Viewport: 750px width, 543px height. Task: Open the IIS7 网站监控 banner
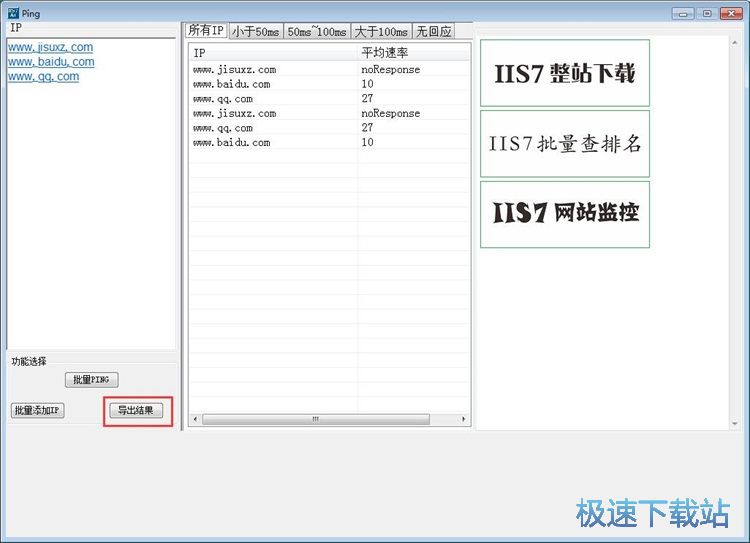pyautogui.click(x=565, y=214)
